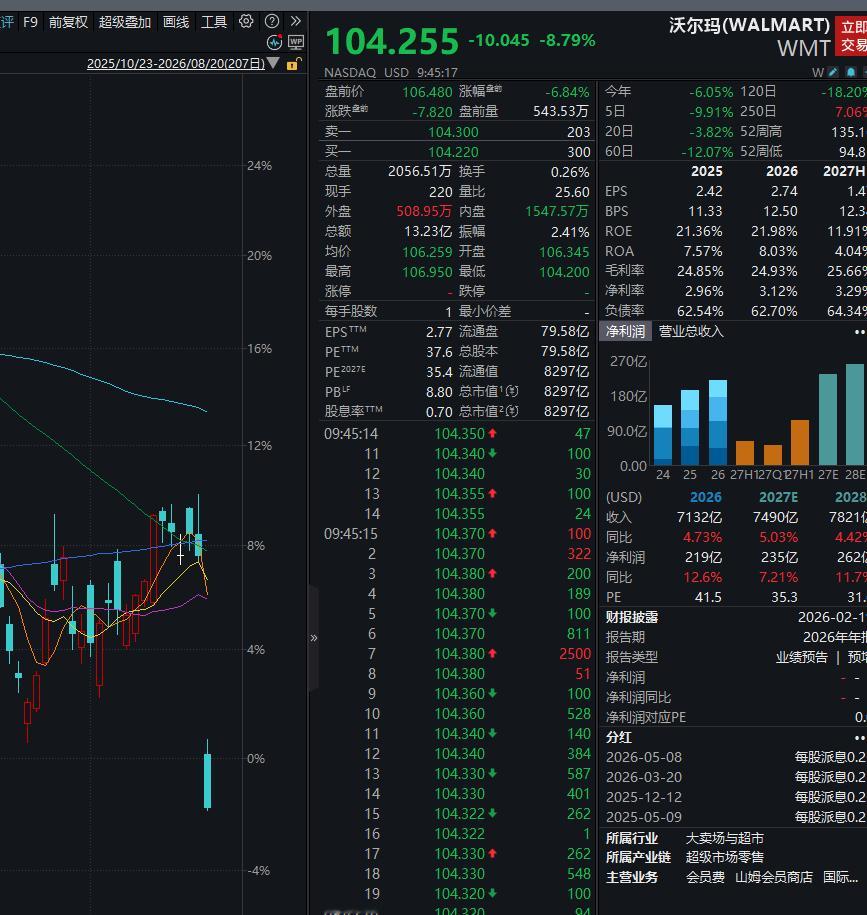
Task: Click the 2025 EPS value 2.42
Action: pyautogui.click(x=709, y=191)
